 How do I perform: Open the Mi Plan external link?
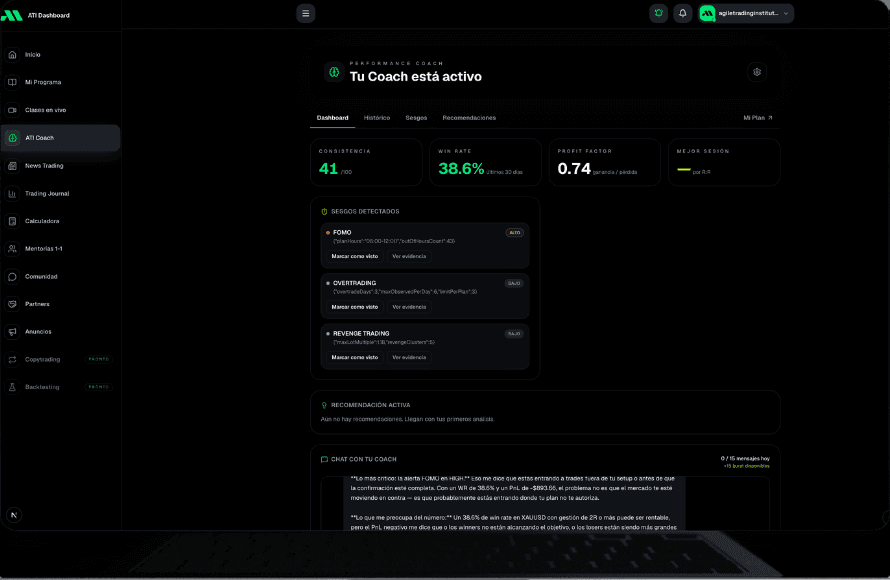(758, 118)
